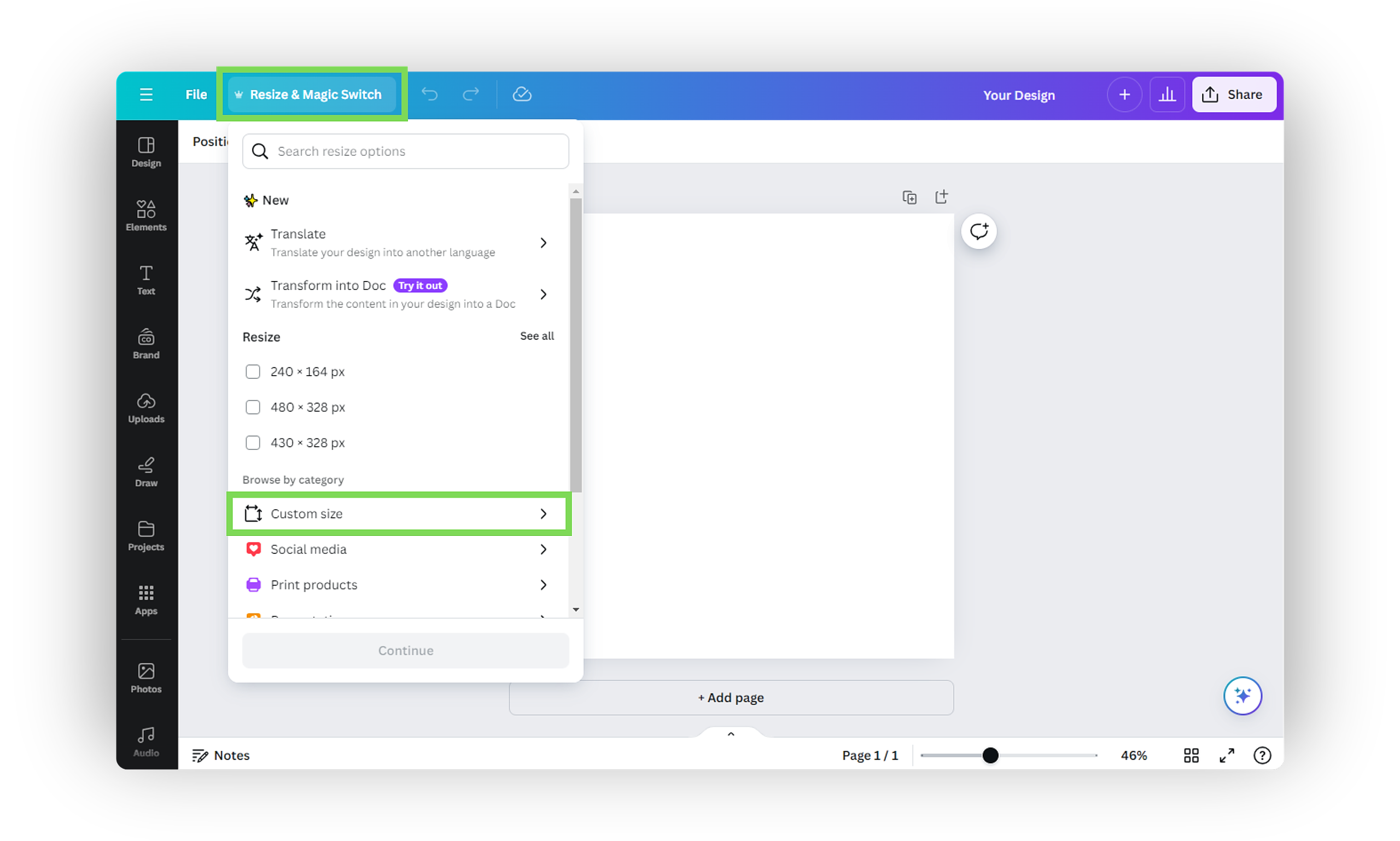Click See all resize sizes link

point(537,336)
